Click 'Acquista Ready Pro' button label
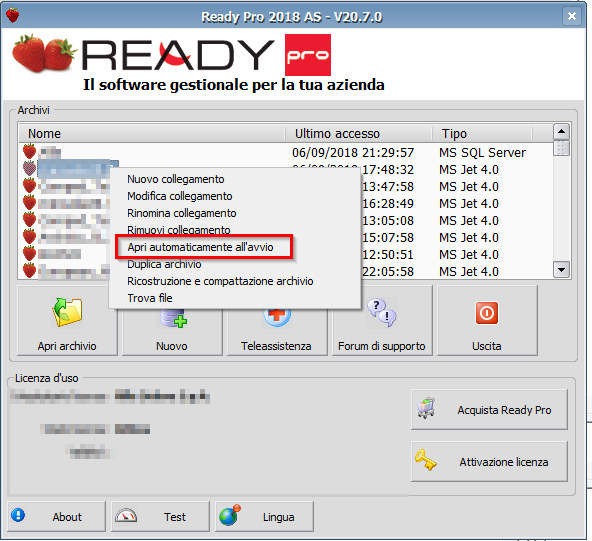592x541 pixels. click(x=504, y=410)
